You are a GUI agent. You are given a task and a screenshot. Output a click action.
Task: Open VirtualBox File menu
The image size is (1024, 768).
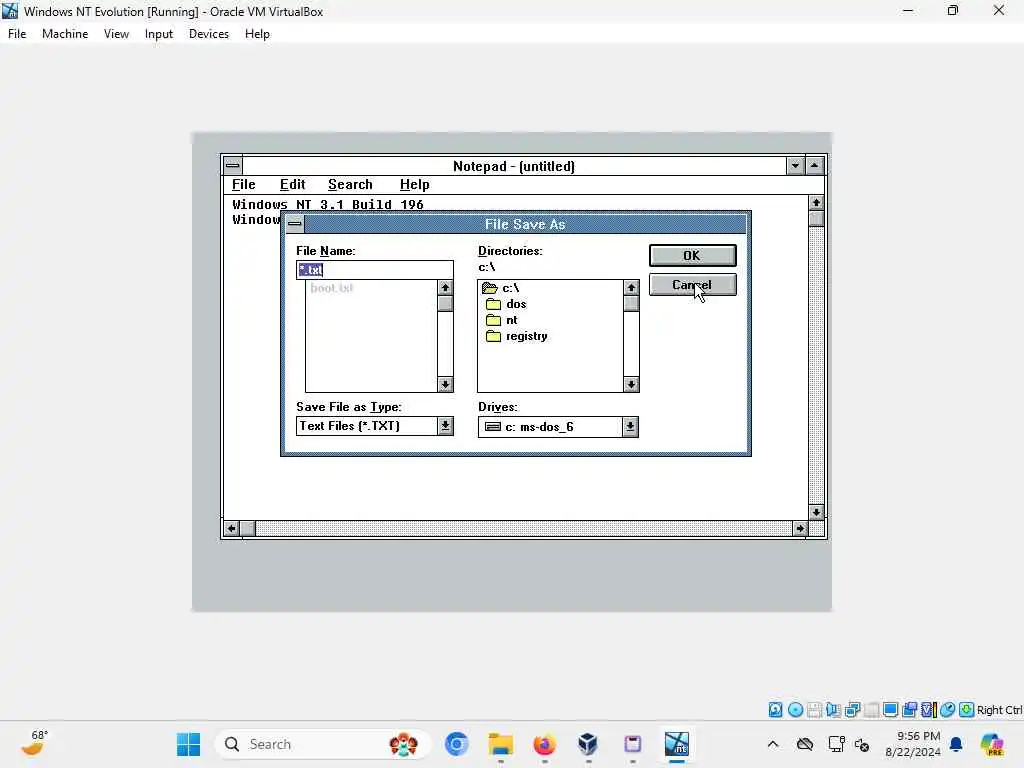pos(17,34)
